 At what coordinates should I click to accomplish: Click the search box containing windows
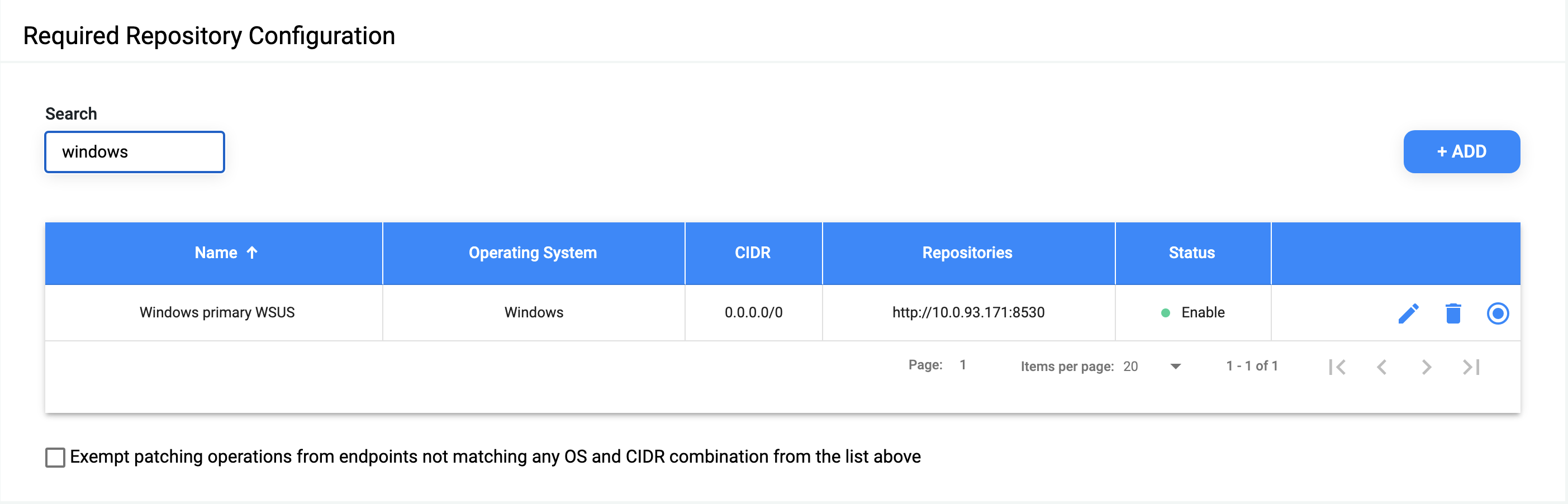click(x=134, y=152)
